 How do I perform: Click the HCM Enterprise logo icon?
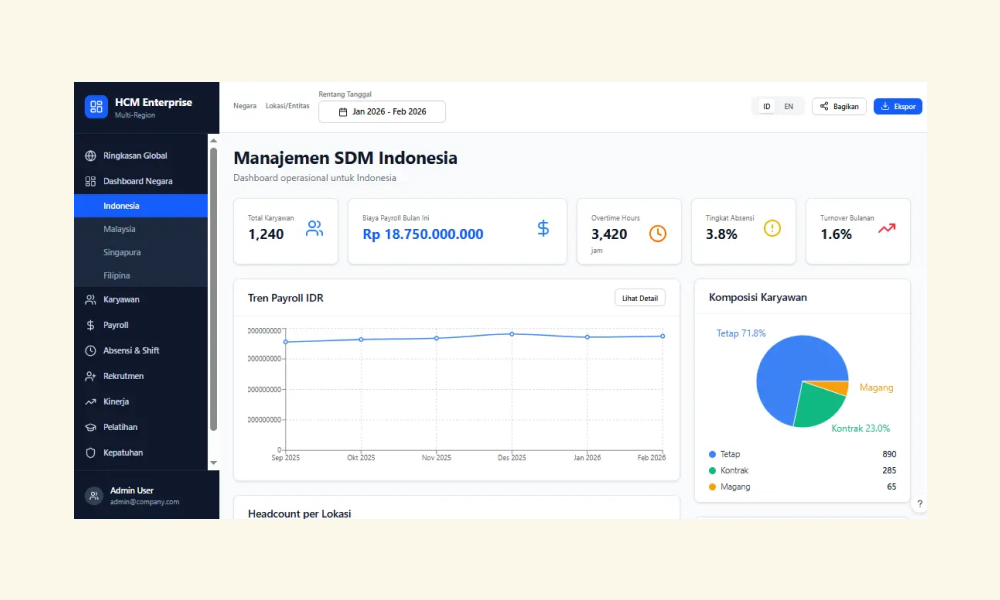(96, 106)
